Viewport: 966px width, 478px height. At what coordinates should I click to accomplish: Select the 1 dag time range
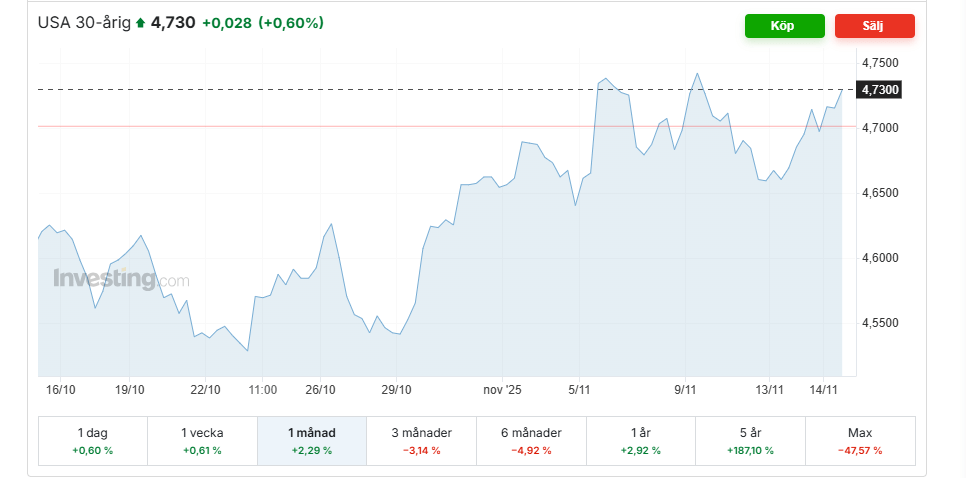pos(92,441)
